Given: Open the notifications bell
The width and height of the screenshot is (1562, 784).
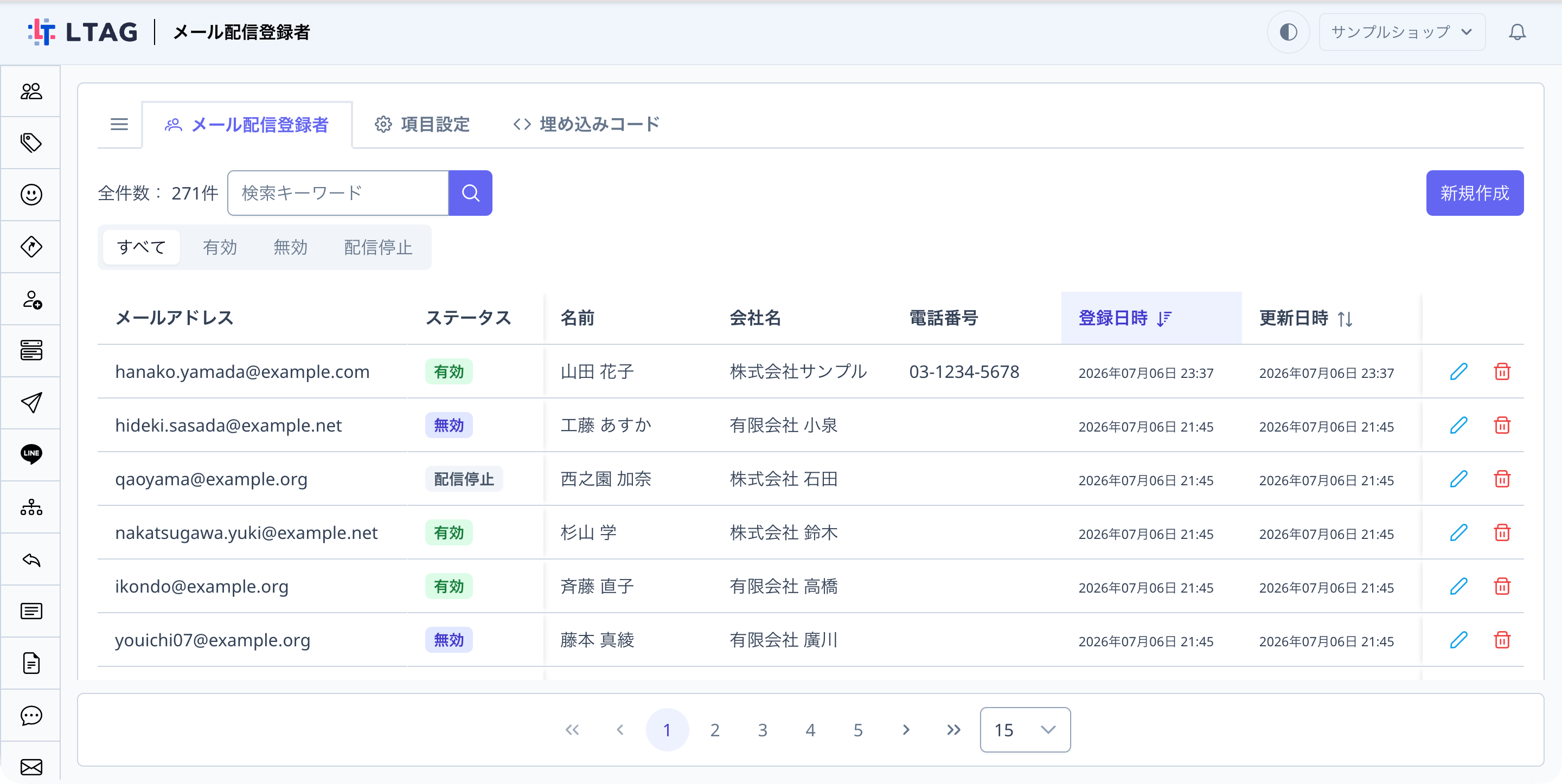Looking at the screenshot, I should click(1516, 32).
